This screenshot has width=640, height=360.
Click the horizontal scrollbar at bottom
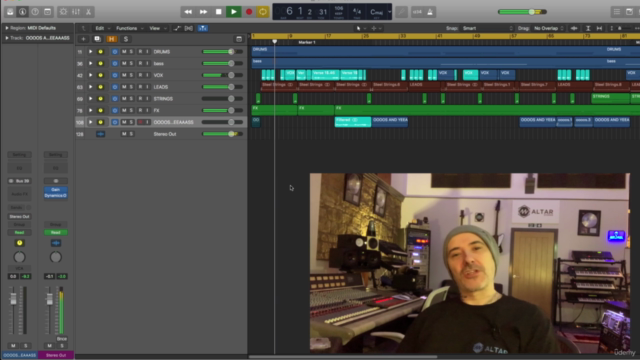click(343, 357)
